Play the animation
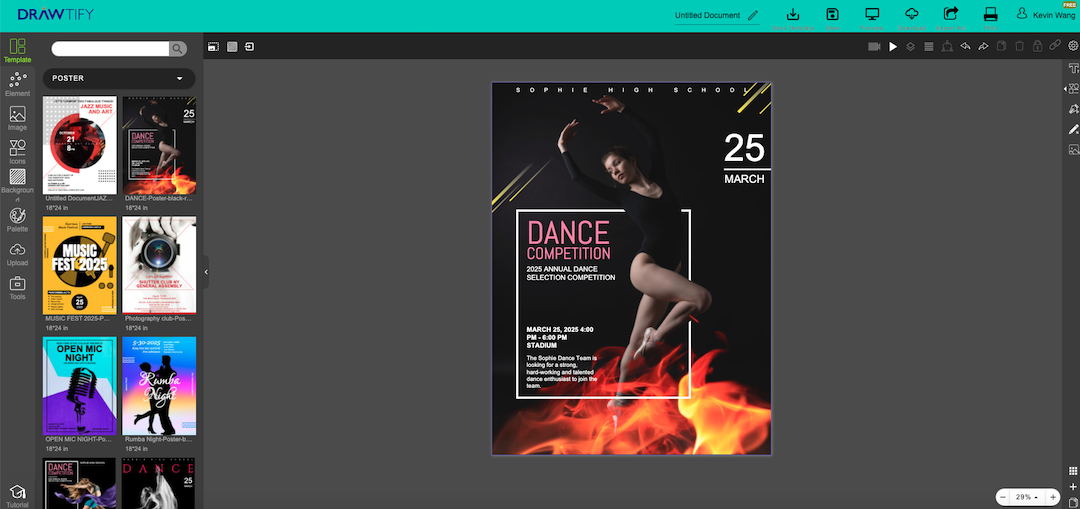The image size is (1080, 509). pos(893,47)
